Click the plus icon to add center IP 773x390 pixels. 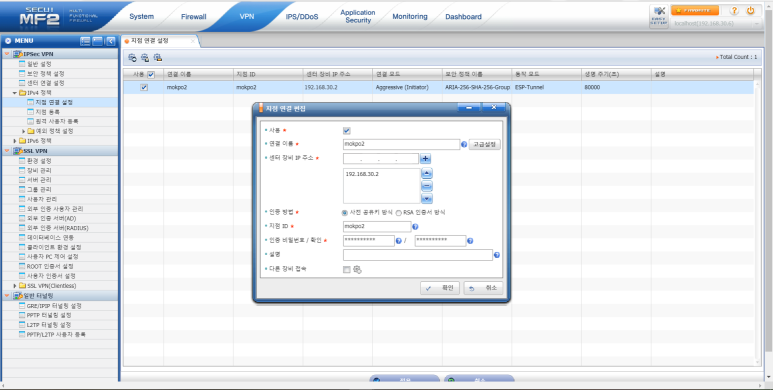coord(426,159)
